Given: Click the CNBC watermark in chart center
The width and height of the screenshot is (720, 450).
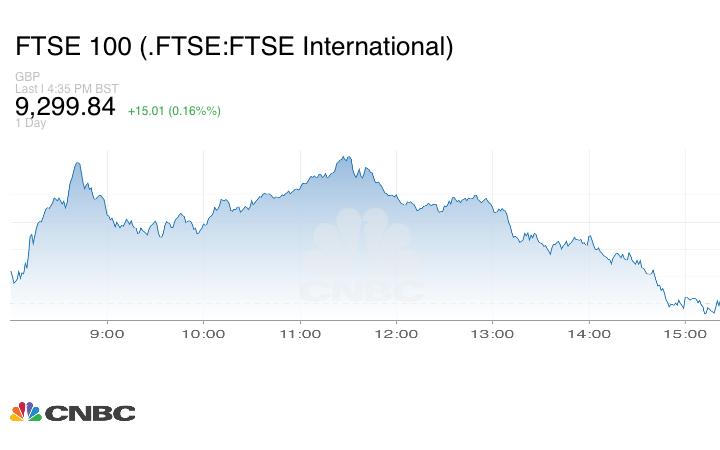Looking at the screenshot, I should [x=362, y=260].
